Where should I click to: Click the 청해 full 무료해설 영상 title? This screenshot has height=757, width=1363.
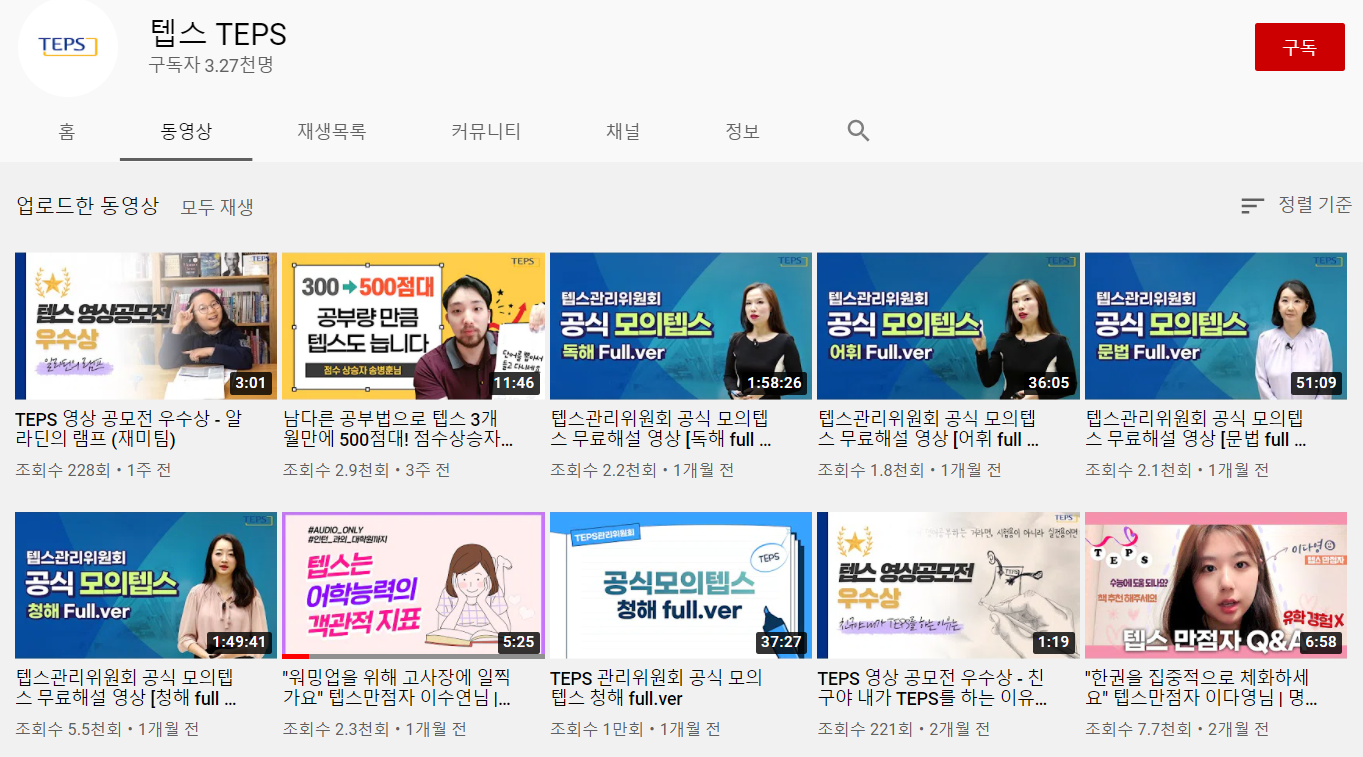point(126,688)
